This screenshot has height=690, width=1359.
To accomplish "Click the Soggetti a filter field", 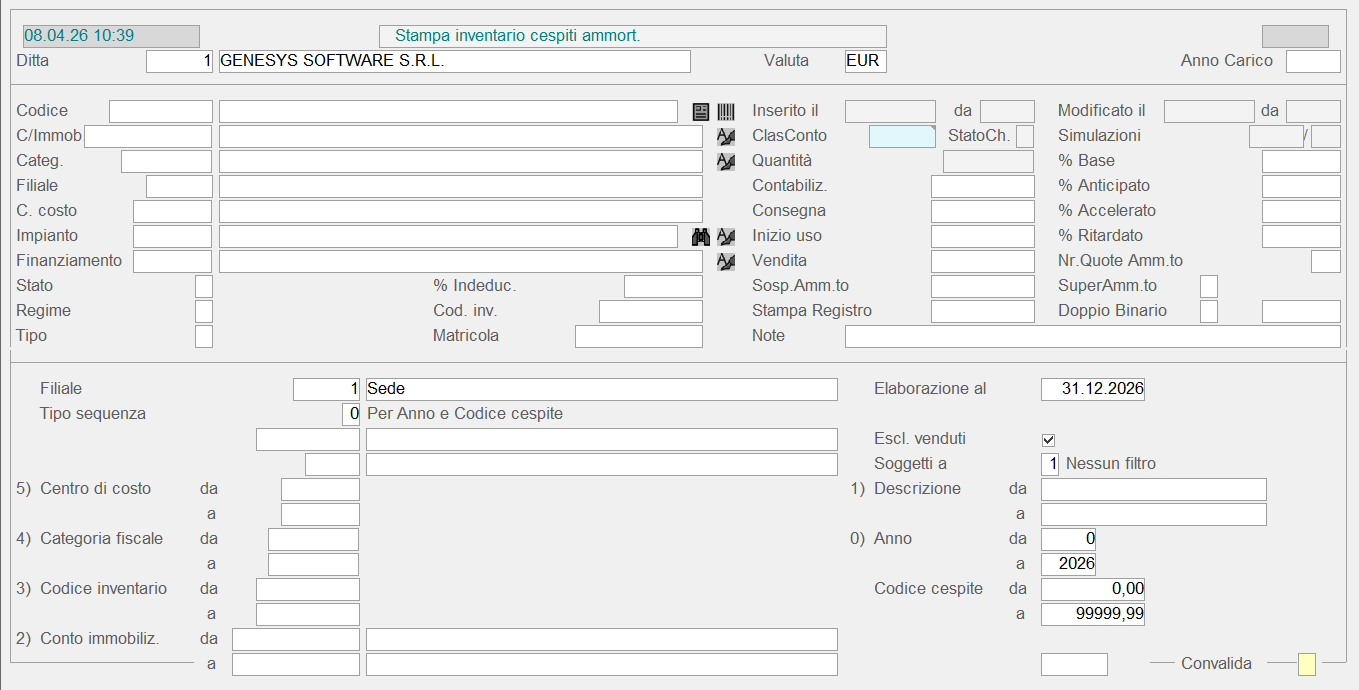I will [x=1049, y=464].
